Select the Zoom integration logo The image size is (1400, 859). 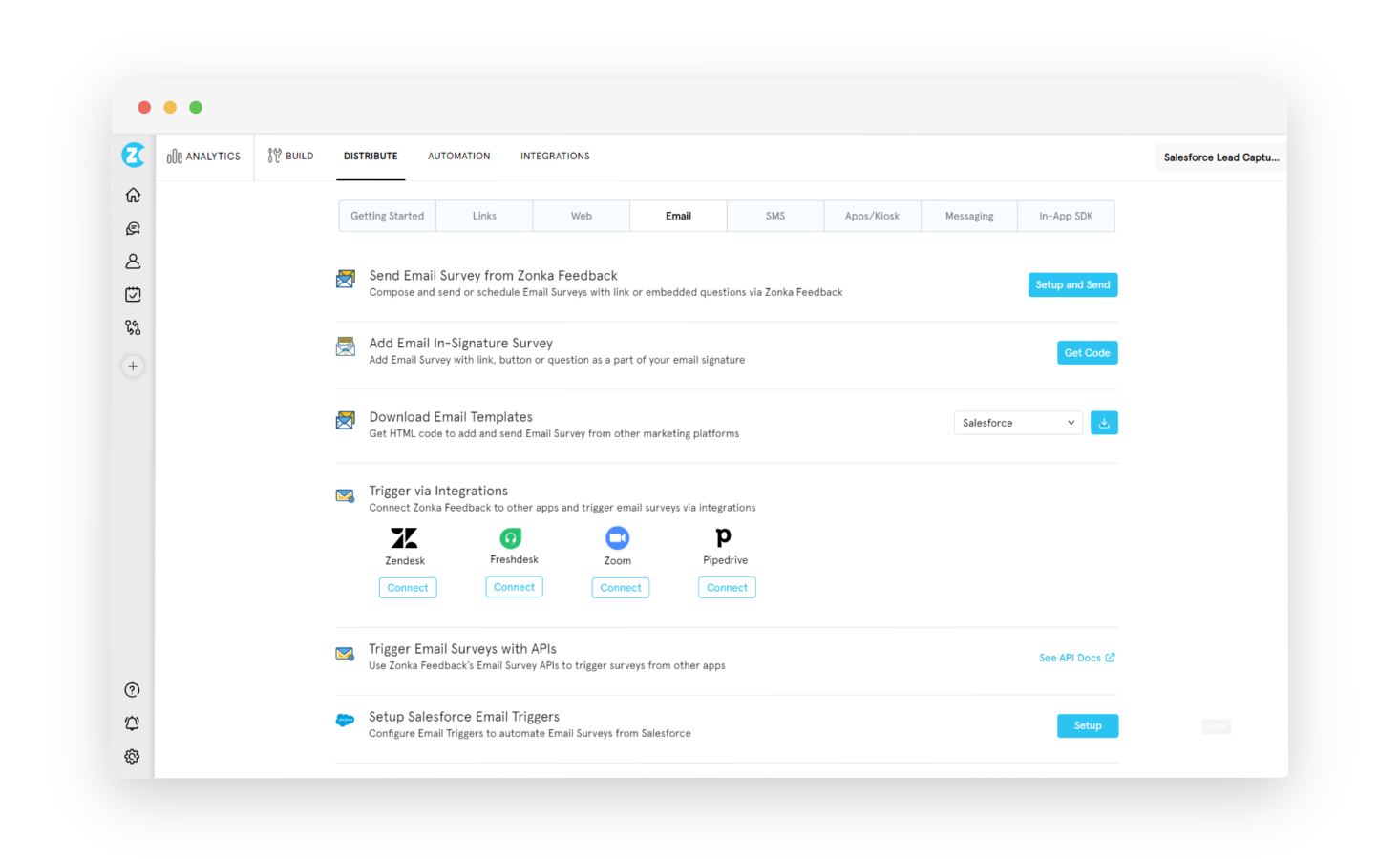[617, 538]
